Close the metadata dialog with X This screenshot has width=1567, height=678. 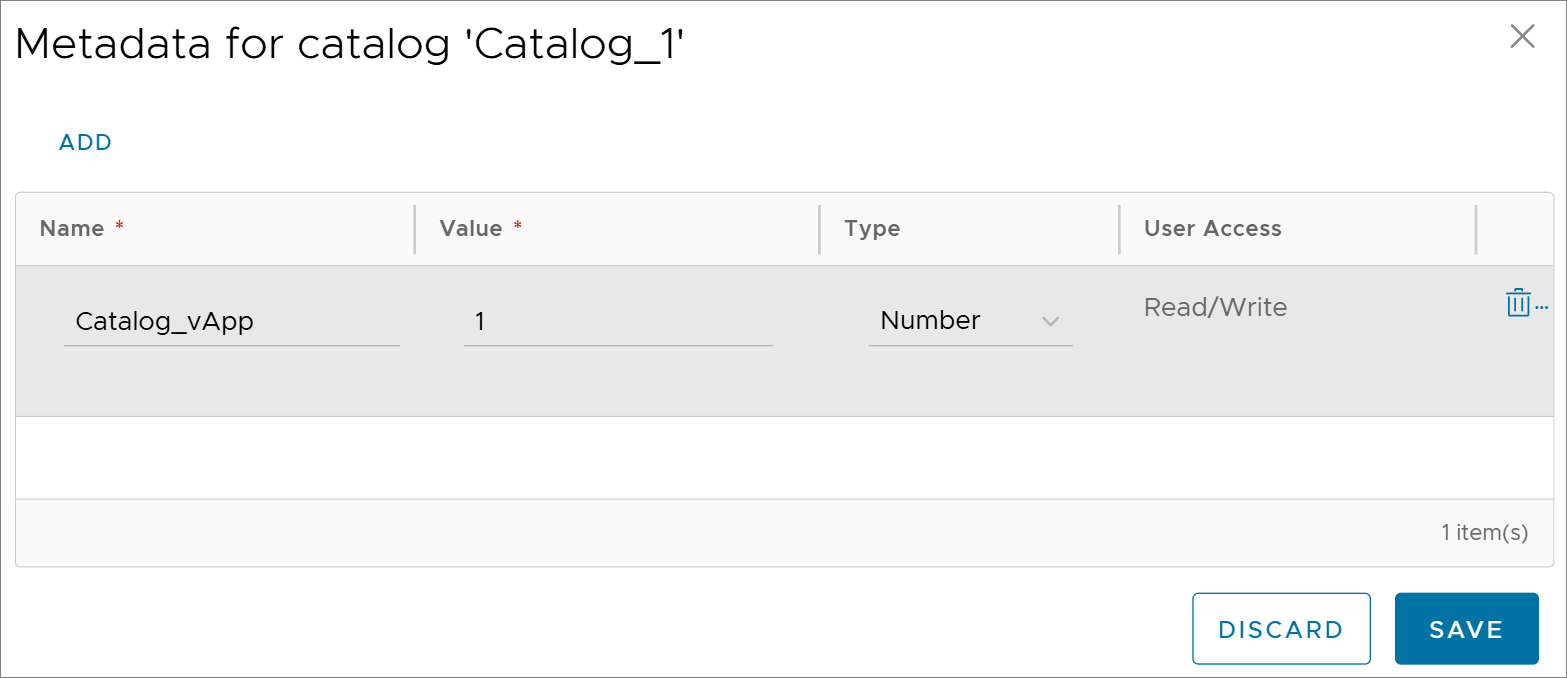tap(1521, 38)
